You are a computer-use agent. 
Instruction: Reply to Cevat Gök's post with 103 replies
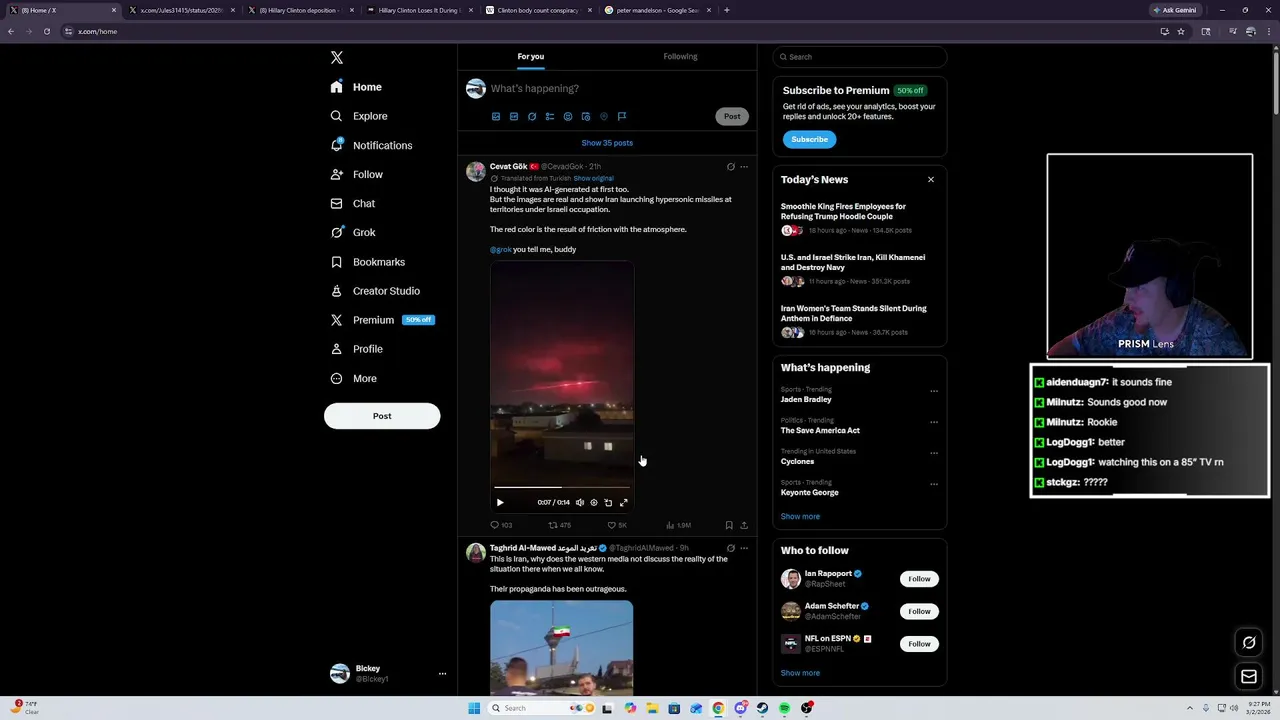(501, 525)
